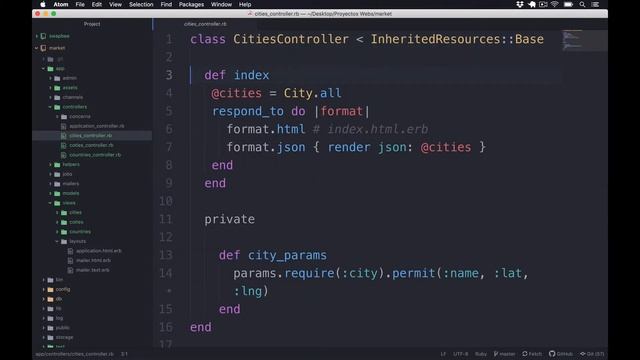Click the master git branch indicator

point(504,354)
